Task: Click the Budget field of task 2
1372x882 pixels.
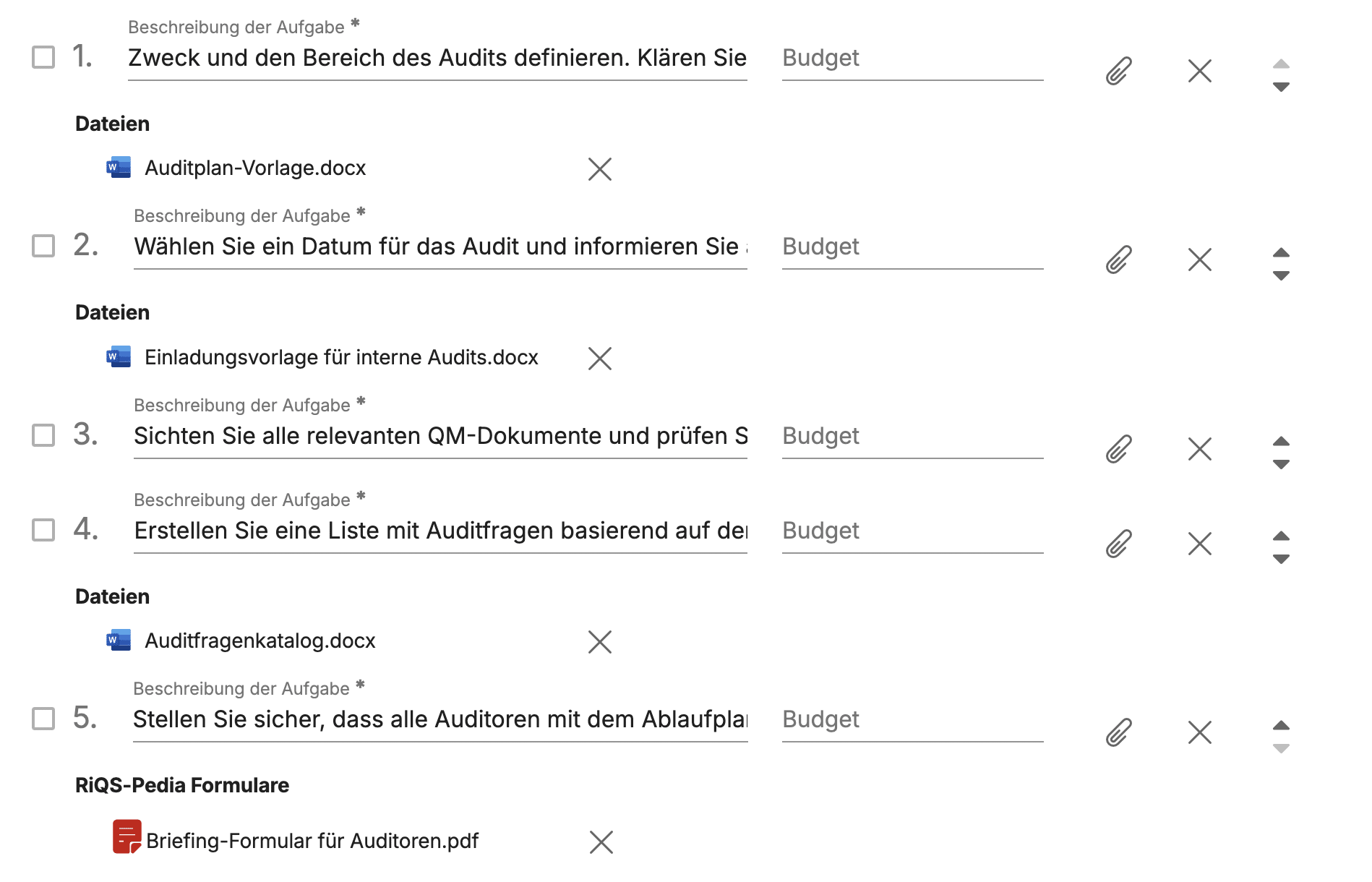Action: [912, 247]
